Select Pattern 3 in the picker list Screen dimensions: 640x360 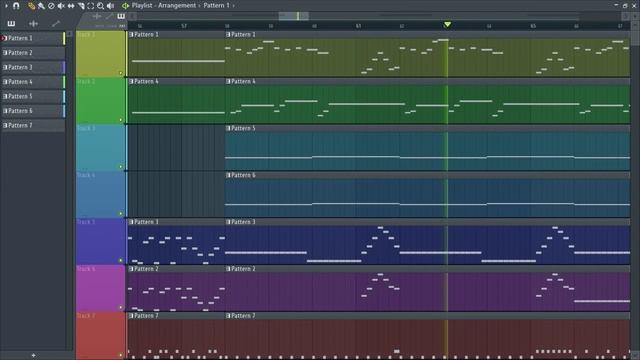[33, 67]
